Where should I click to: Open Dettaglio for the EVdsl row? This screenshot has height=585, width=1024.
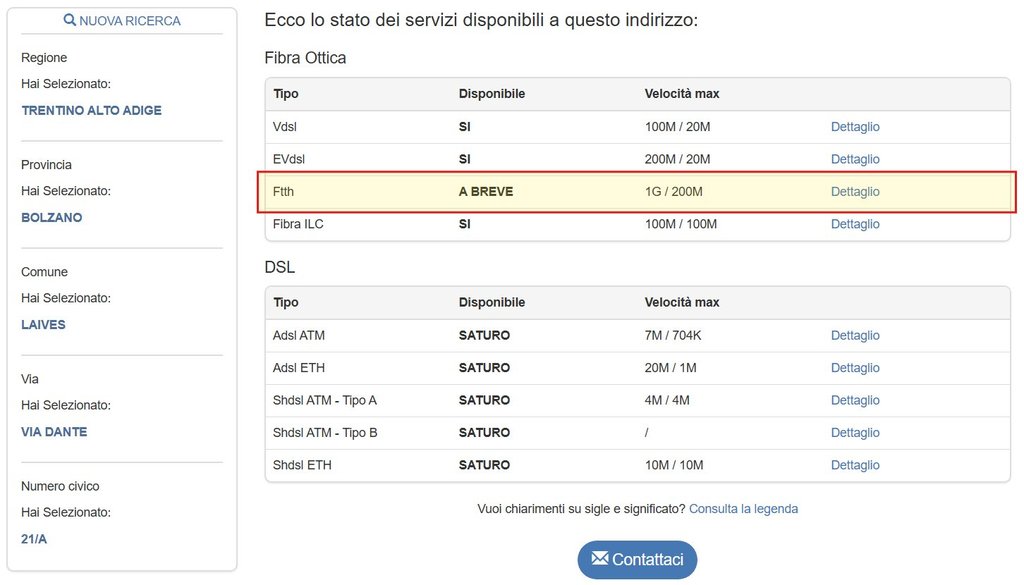point(855,159)
